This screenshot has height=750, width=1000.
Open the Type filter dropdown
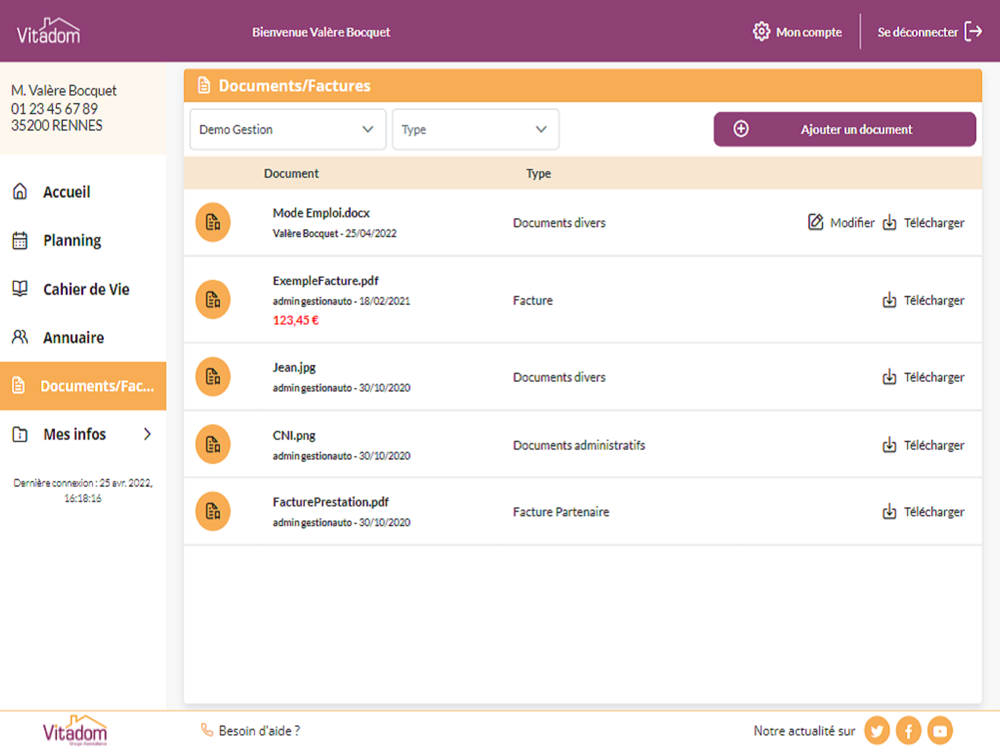tap(475, 129)
